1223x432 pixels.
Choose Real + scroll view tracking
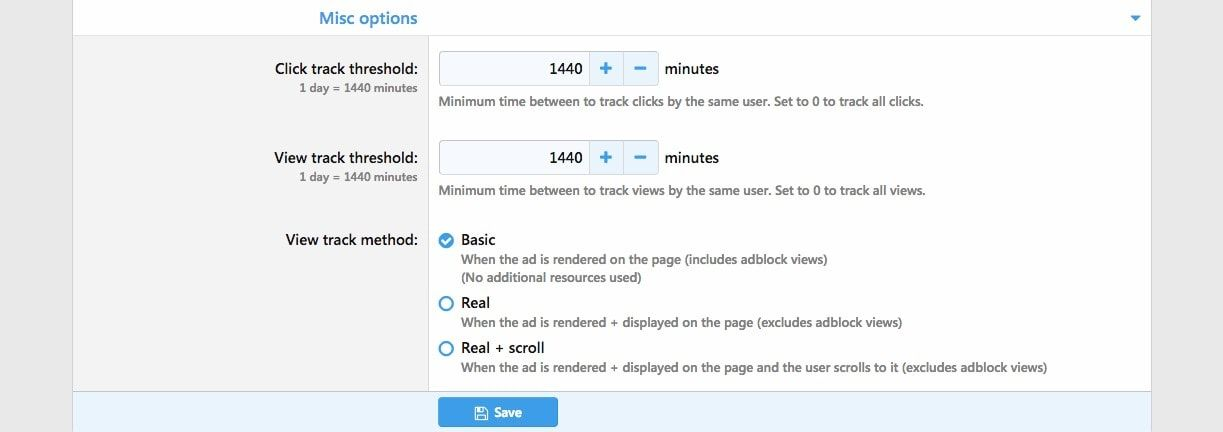coord(447,349)
